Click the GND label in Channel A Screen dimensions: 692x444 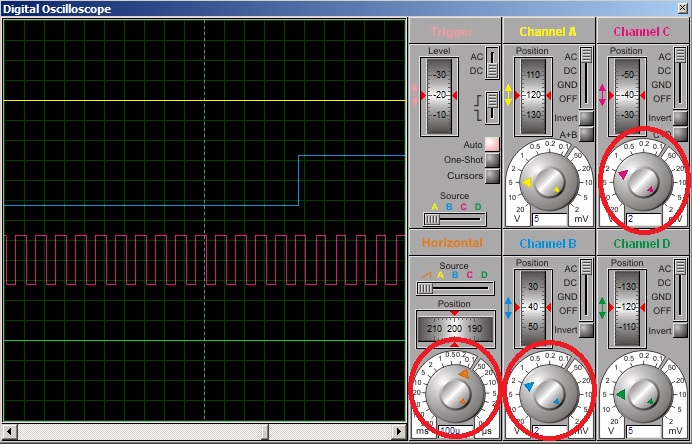pyautogui.click(x=567, y=85)
